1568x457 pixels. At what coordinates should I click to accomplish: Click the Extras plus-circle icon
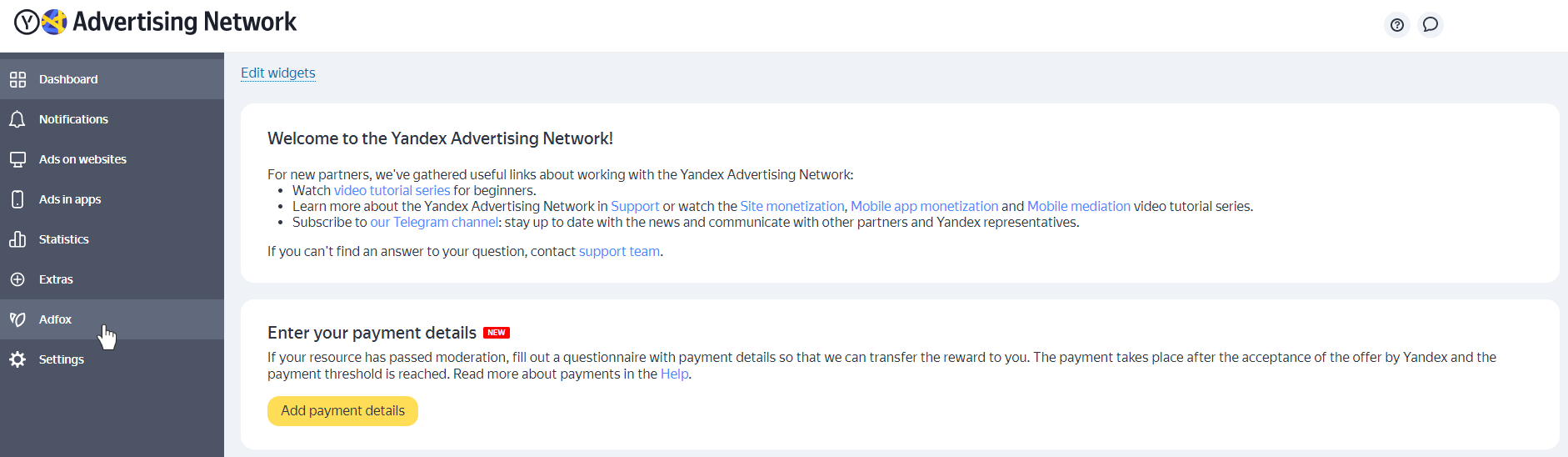(17, 279)
